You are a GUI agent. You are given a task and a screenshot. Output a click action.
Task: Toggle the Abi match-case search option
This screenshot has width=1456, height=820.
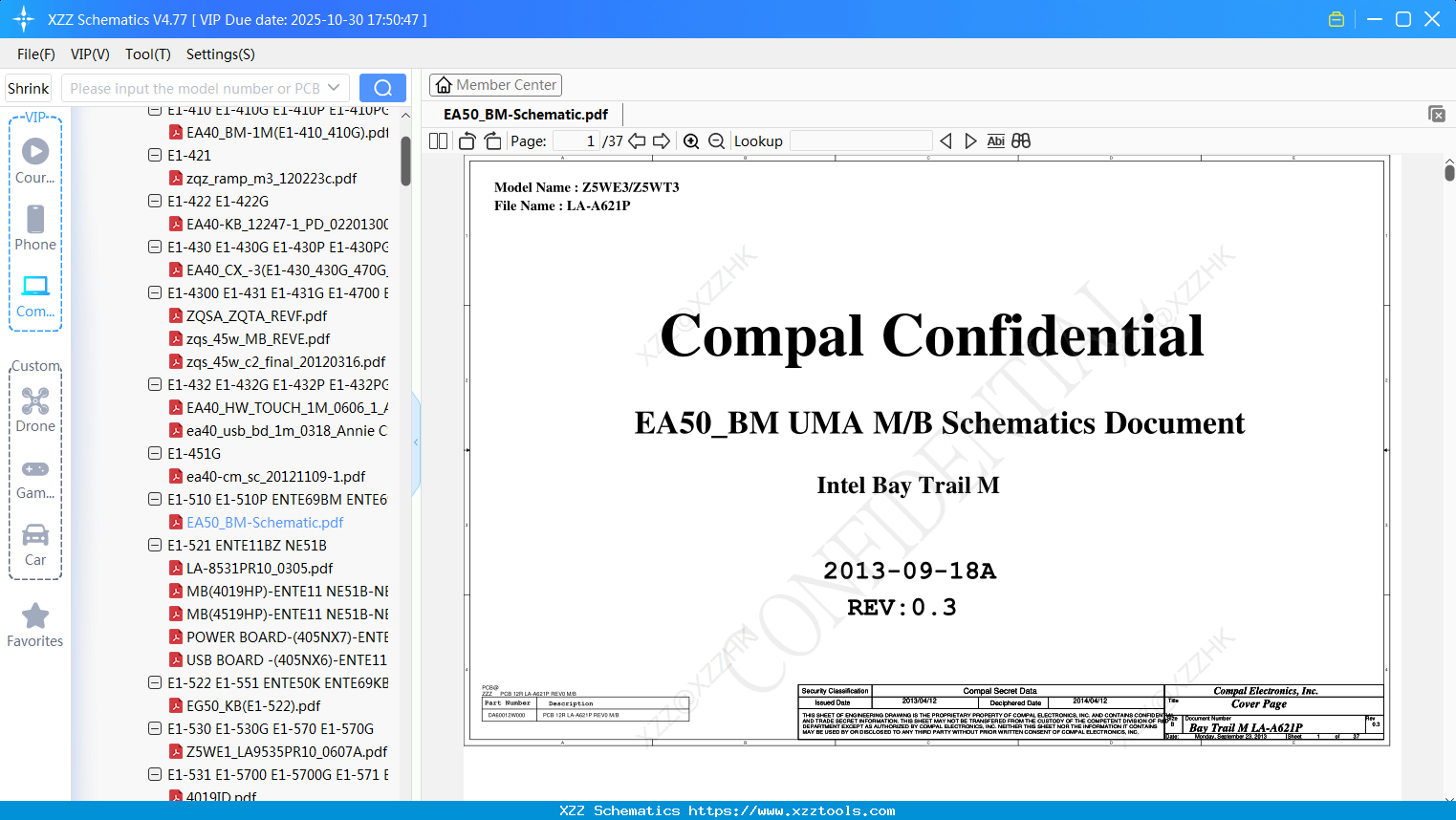coord(995,141)
